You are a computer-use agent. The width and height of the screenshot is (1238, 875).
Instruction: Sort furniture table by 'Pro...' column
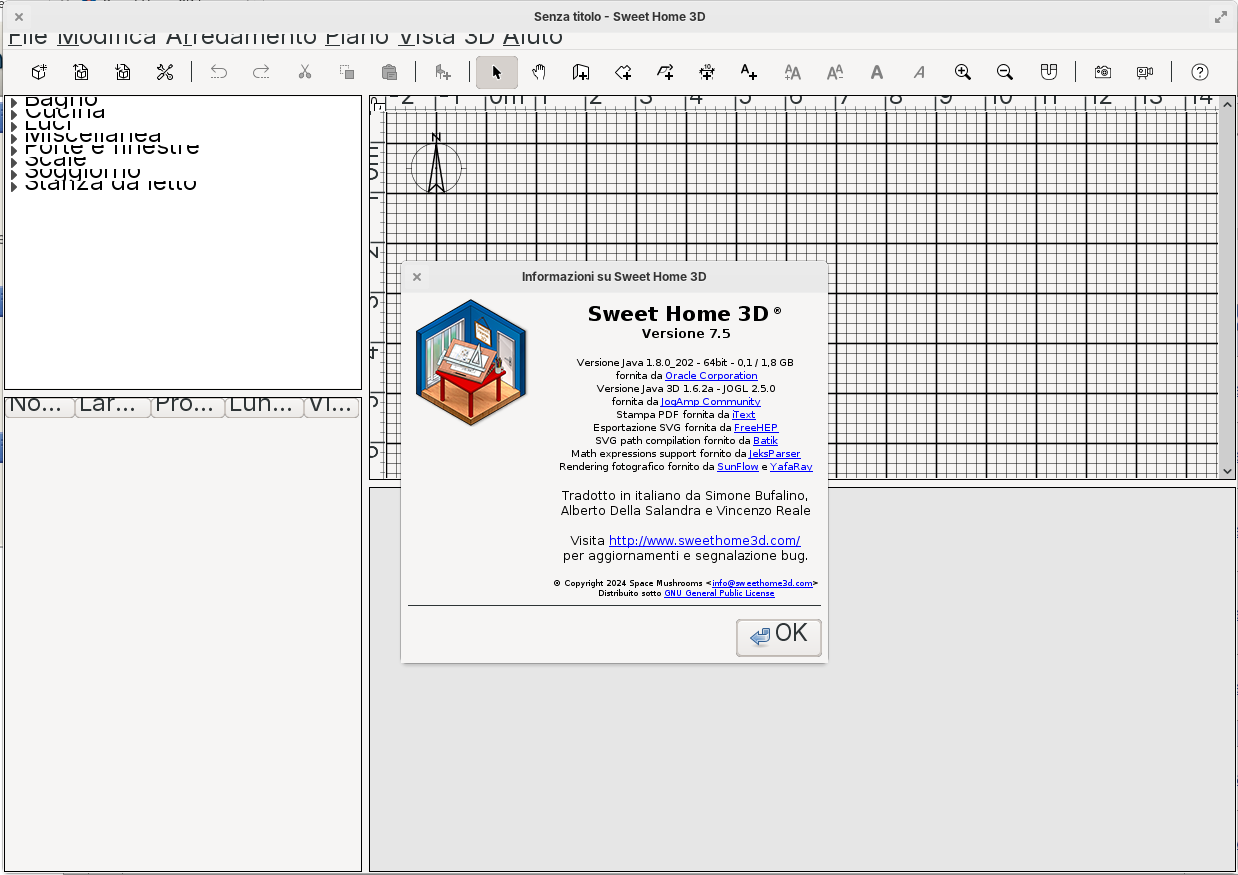point(188,407)
